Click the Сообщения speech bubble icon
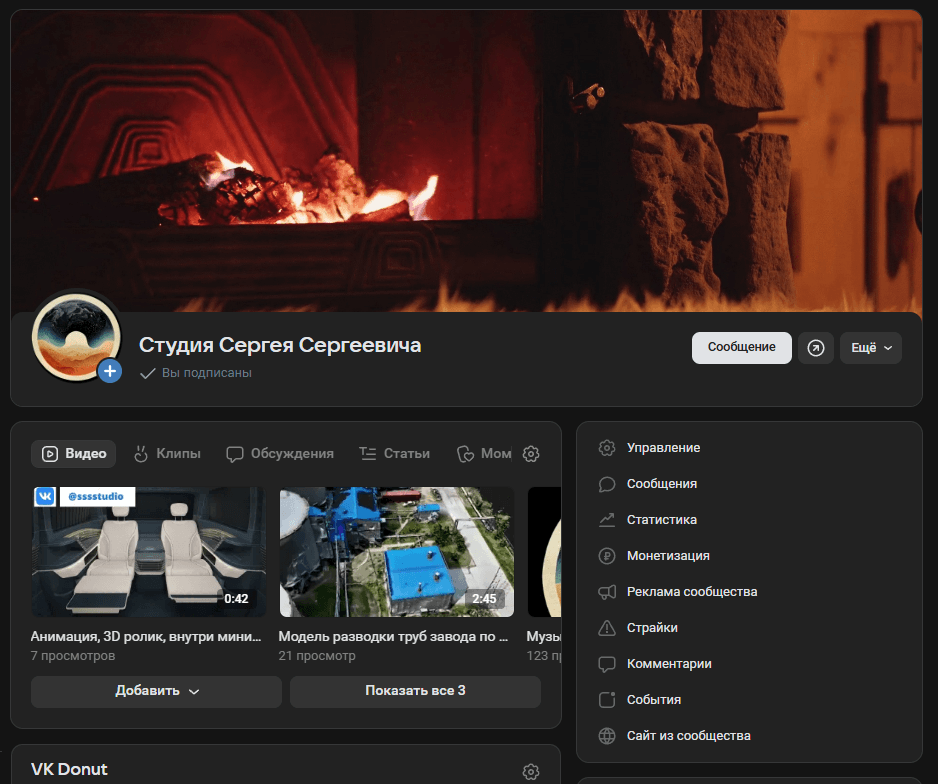The image size is (938, 784). (x=607, y=484)
